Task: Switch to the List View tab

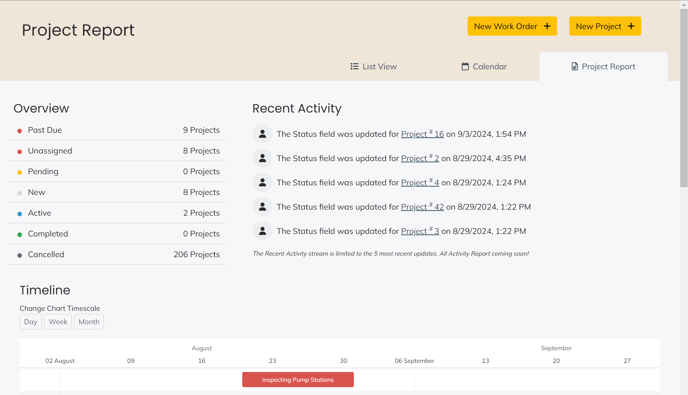Action: tap(373, 66)
